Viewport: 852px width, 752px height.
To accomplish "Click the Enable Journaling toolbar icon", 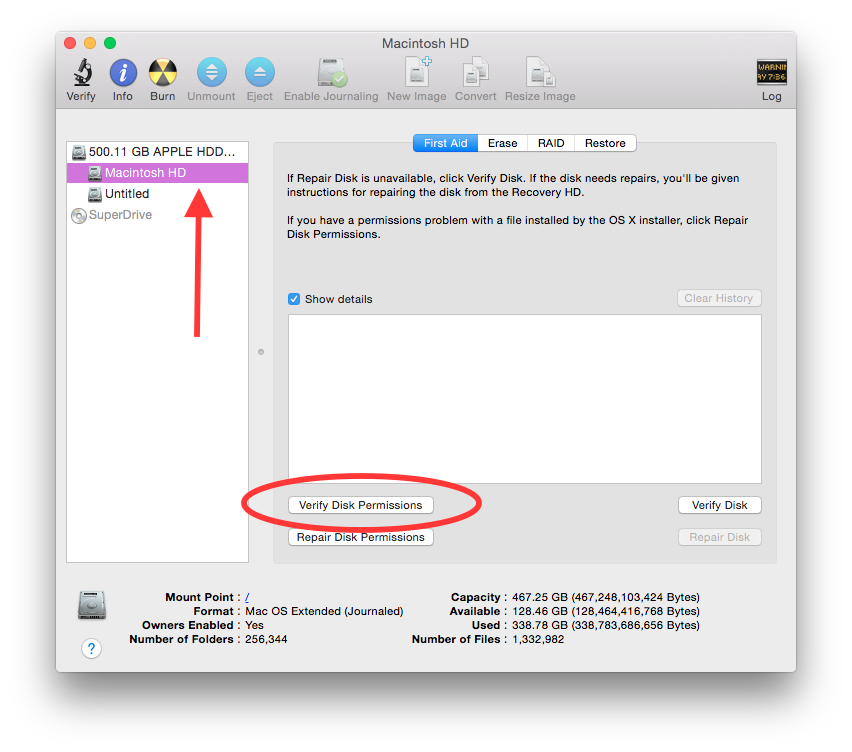I will (x=331, y=73).
